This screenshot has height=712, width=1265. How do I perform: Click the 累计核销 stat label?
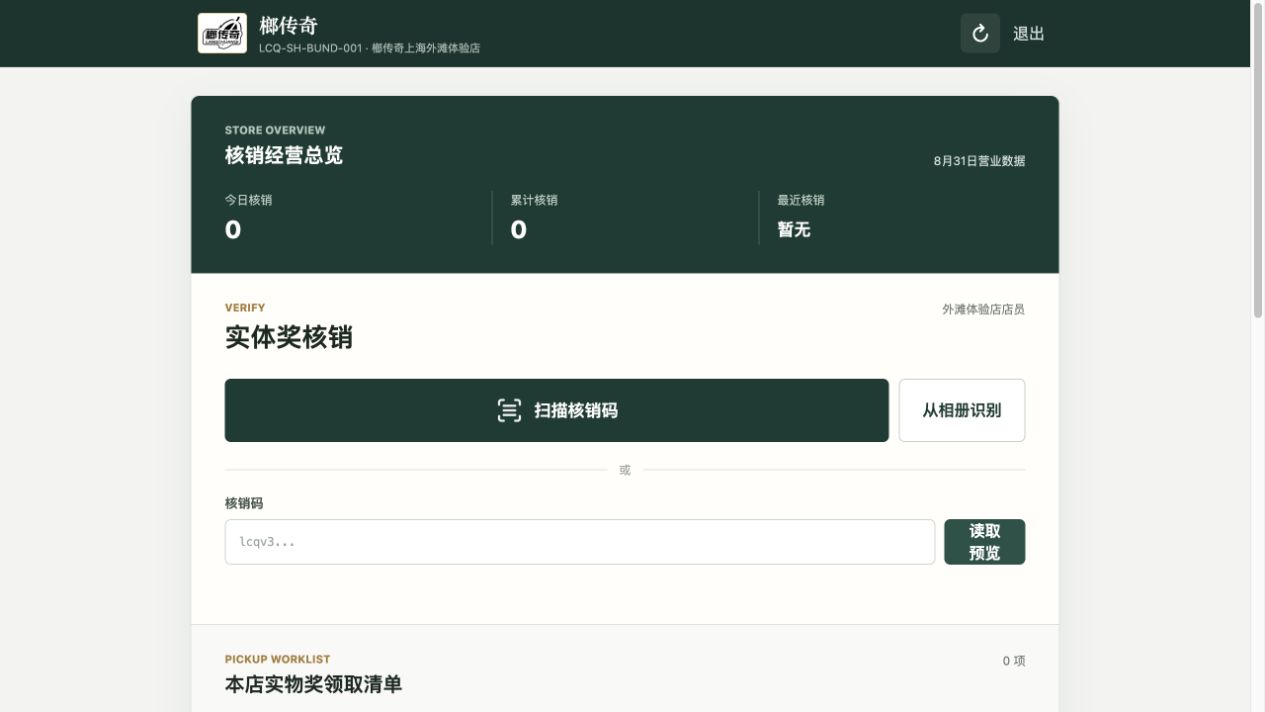pos(534,200)
